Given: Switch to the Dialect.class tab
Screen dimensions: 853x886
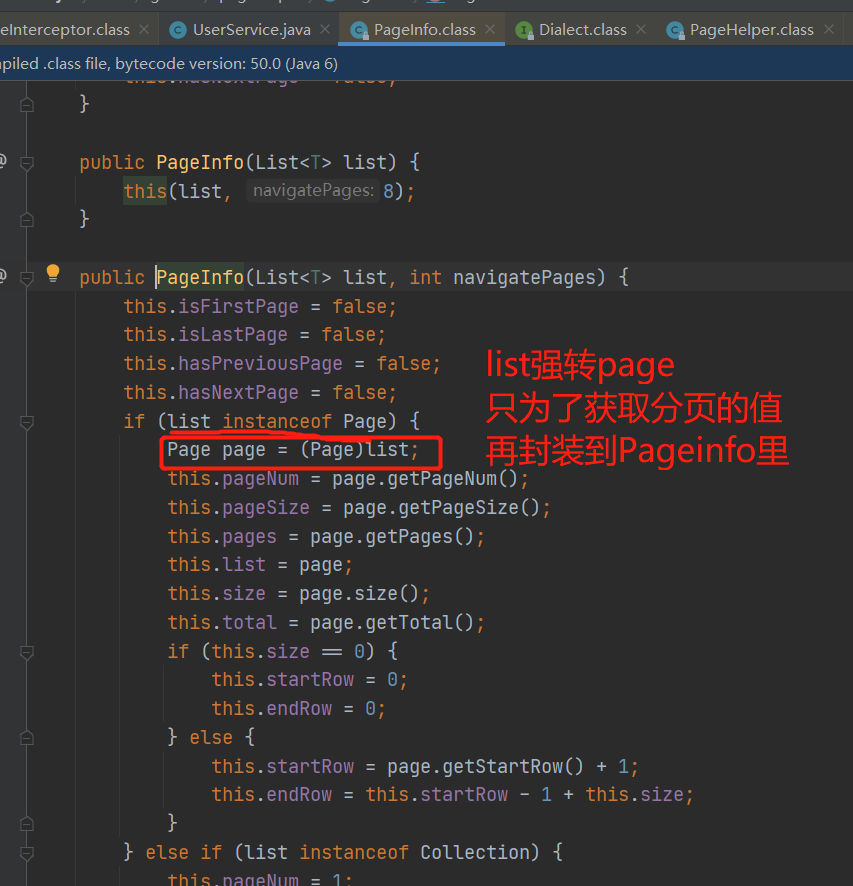Looking at the screenshot, I should tap(585, 29).
